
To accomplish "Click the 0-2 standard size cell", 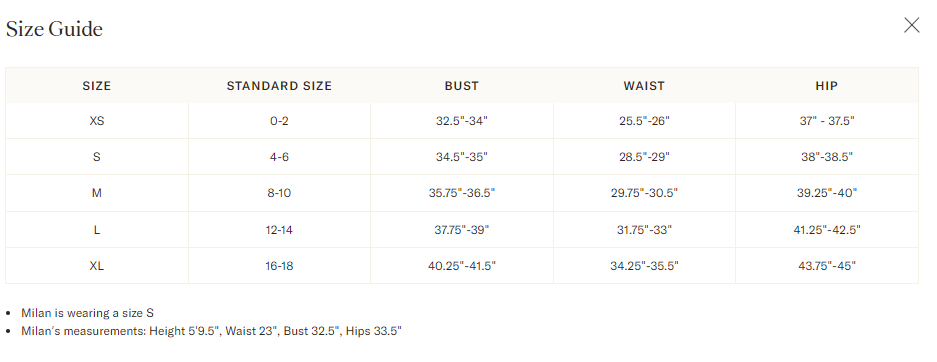I will pyautogui.click(x=279, y=121).
